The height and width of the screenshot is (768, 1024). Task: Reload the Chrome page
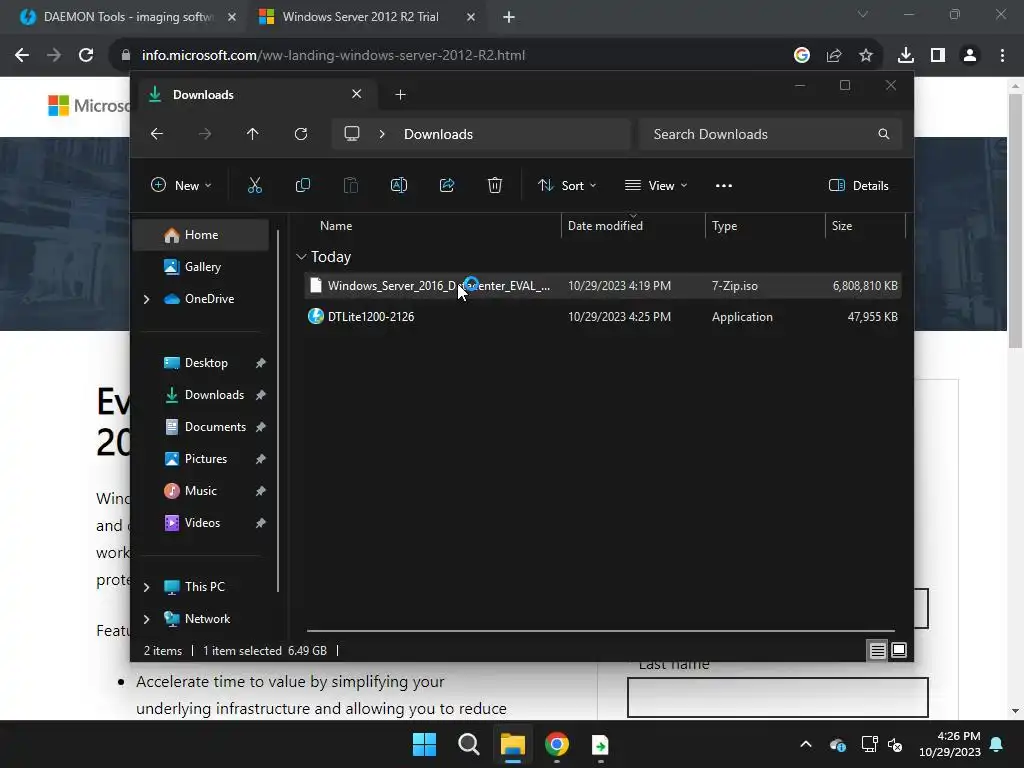pyautogui.click(x=86, y=56)
